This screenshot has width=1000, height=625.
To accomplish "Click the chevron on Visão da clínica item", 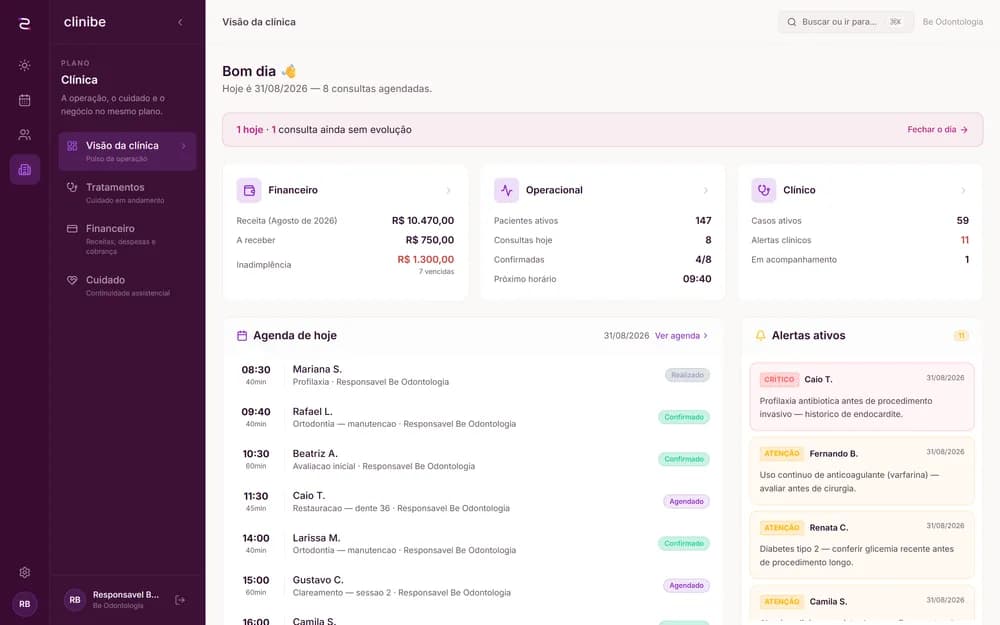I will click(184, 146).
